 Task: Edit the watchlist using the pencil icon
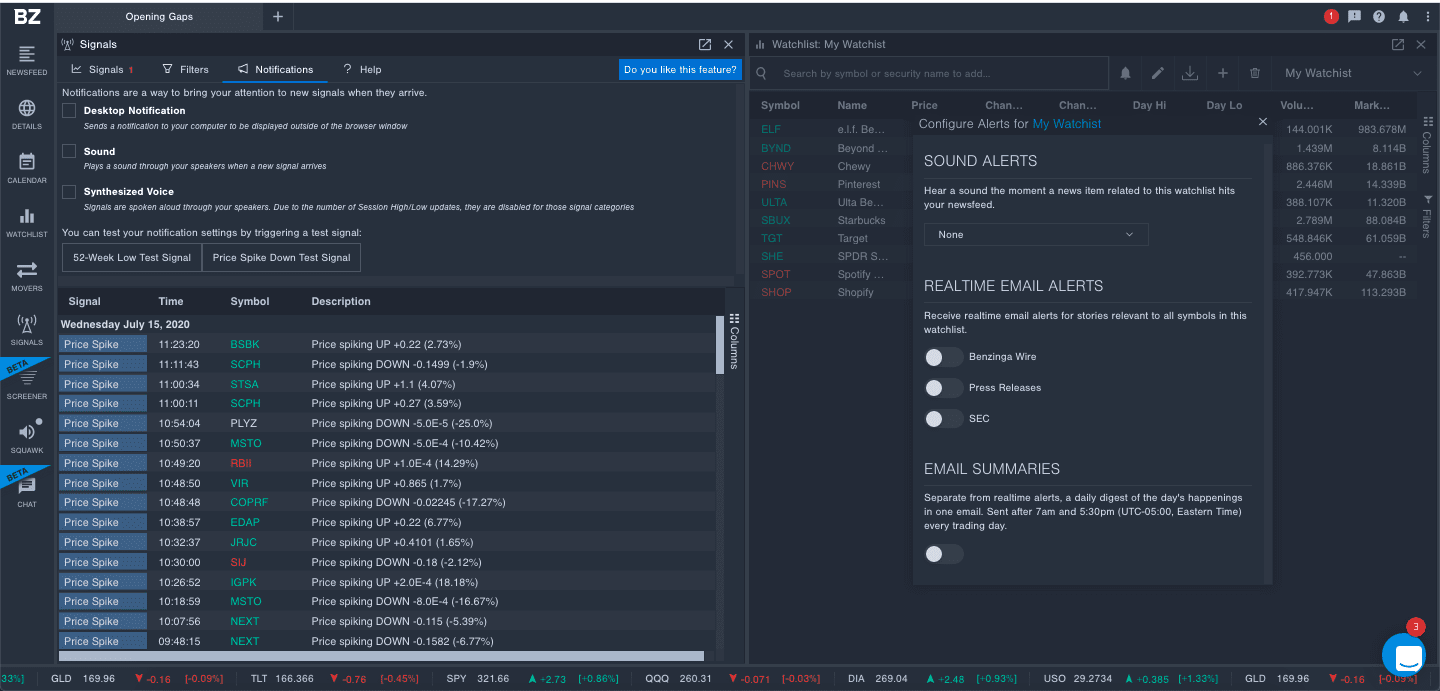tap(1157, 73)
